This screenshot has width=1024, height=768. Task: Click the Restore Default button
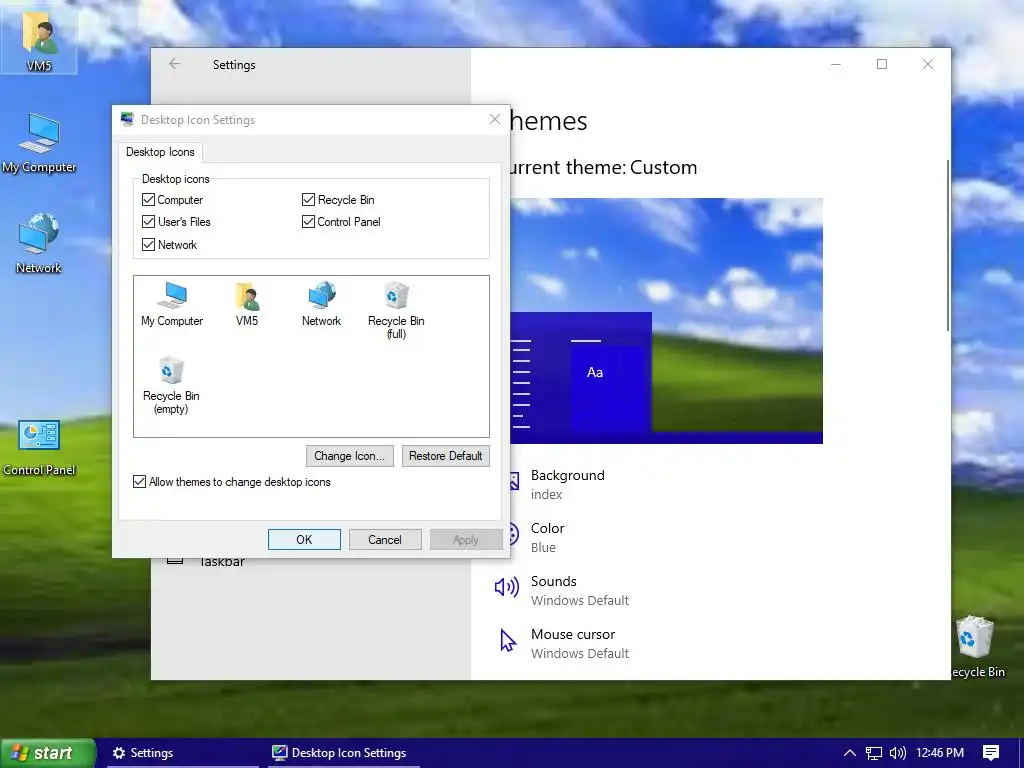pyautogui.click(x=445, y=456)
